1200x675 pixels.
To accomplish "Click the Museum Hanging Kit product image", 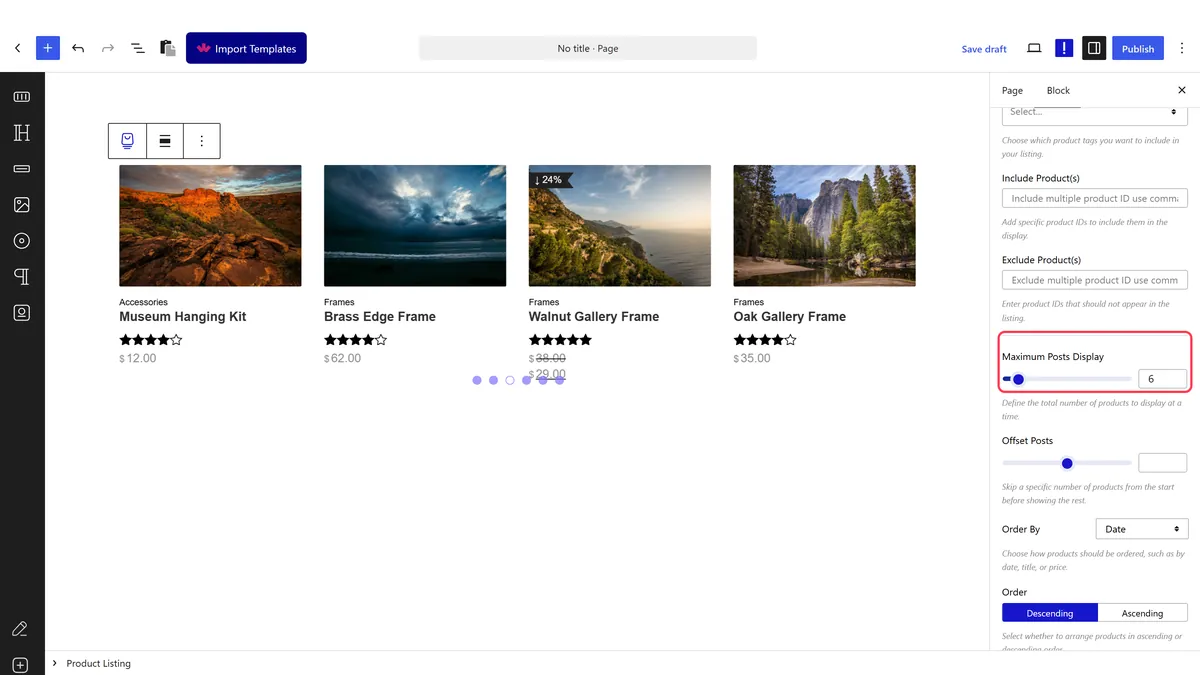I will [210, 226].
